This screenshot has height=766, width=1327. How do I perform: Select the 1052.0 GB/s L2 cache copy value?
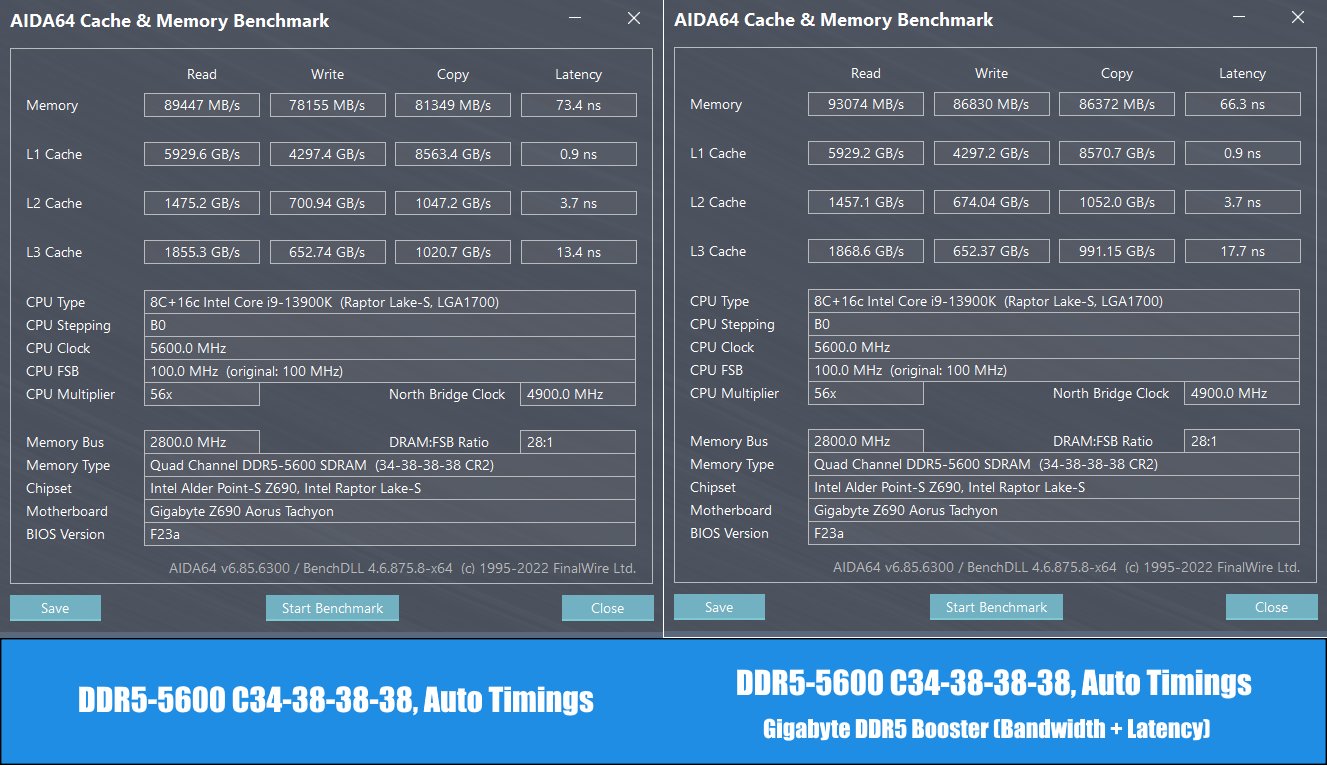click(1117, 202)
